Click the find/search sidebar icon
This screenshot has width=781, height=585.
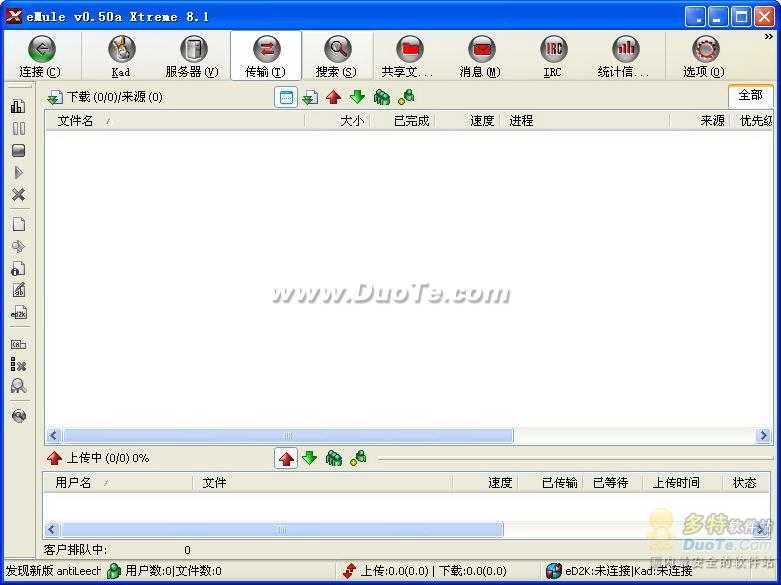(18, 386)
